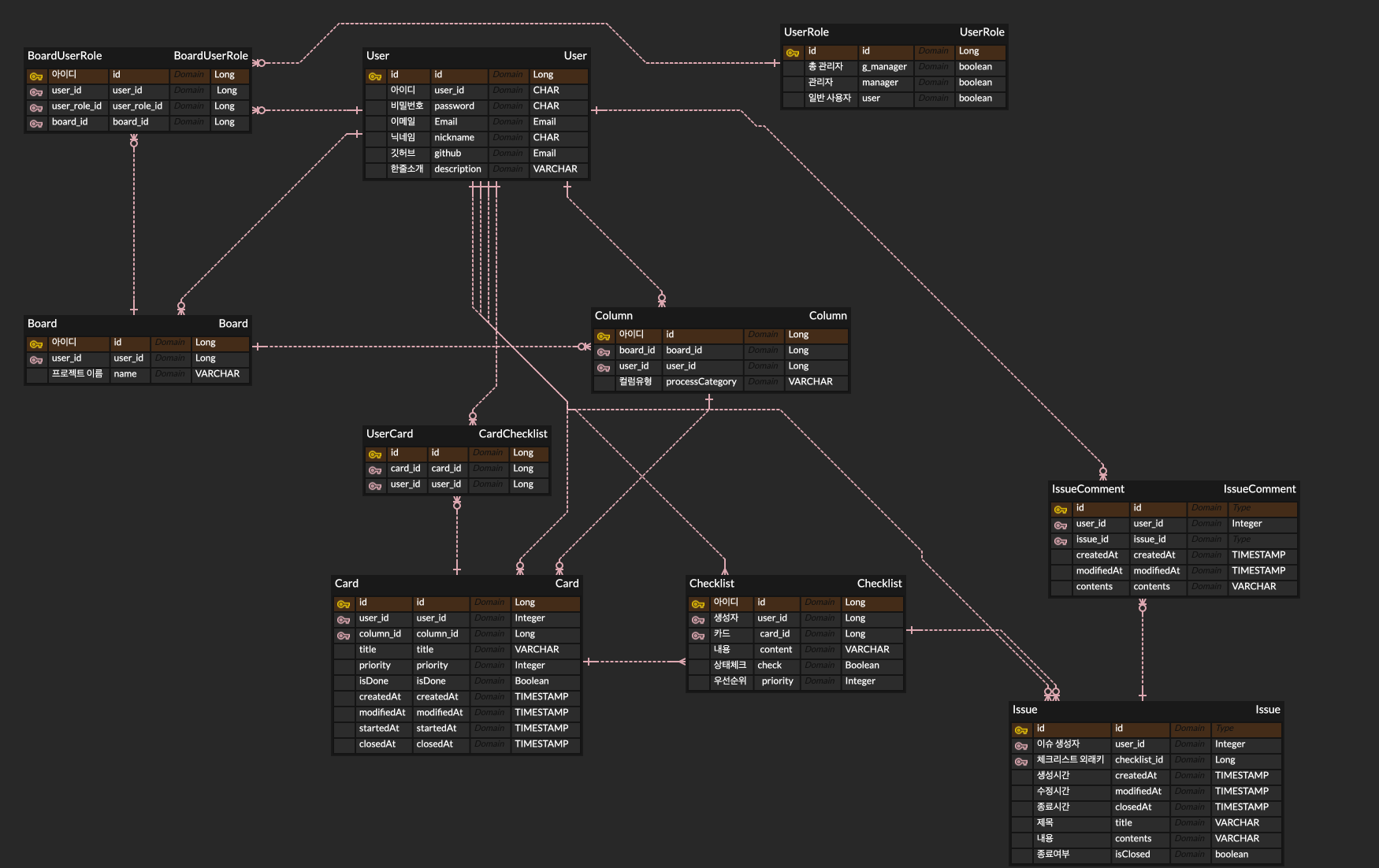1379x868 pixels.
Task: Click the Domain cell of User Email row
Action: [x=508, y=122]
